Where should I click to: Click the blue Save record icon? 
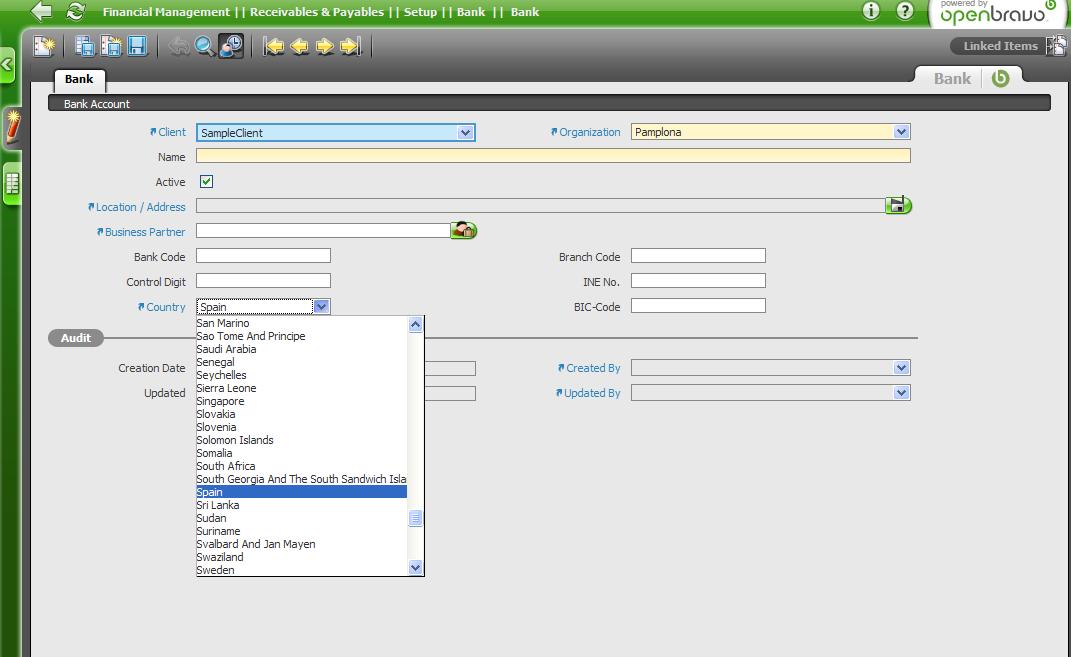tap(137, 46)
